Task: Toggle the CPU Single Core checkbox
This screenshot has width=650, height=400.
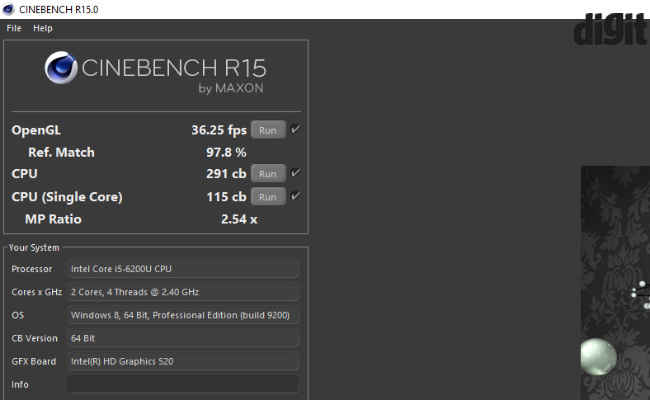Action: click(x=295, y=196)
